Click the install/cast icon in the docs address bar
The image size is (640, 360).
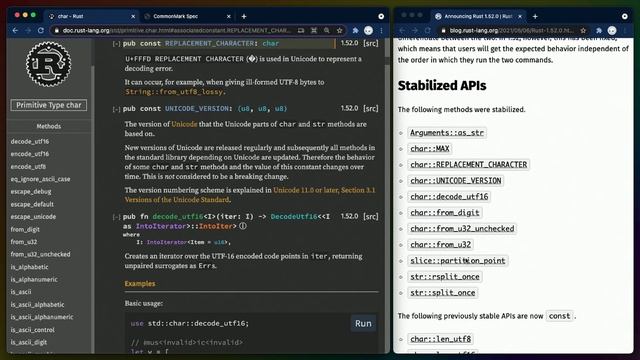tap(301, 31)
